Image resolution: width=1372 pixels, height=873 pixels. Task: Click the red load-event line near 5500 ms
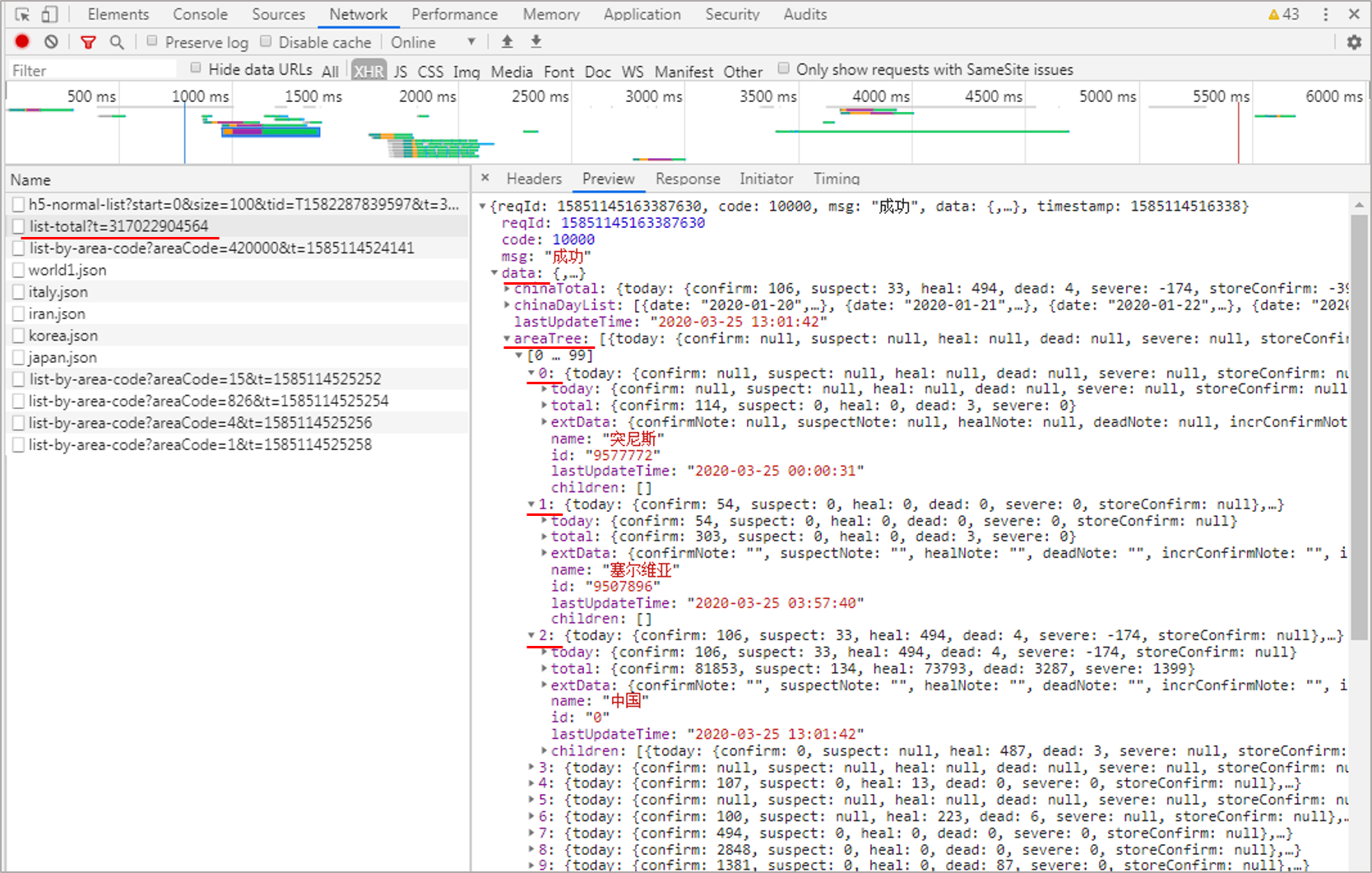(x=1238, y=132)
